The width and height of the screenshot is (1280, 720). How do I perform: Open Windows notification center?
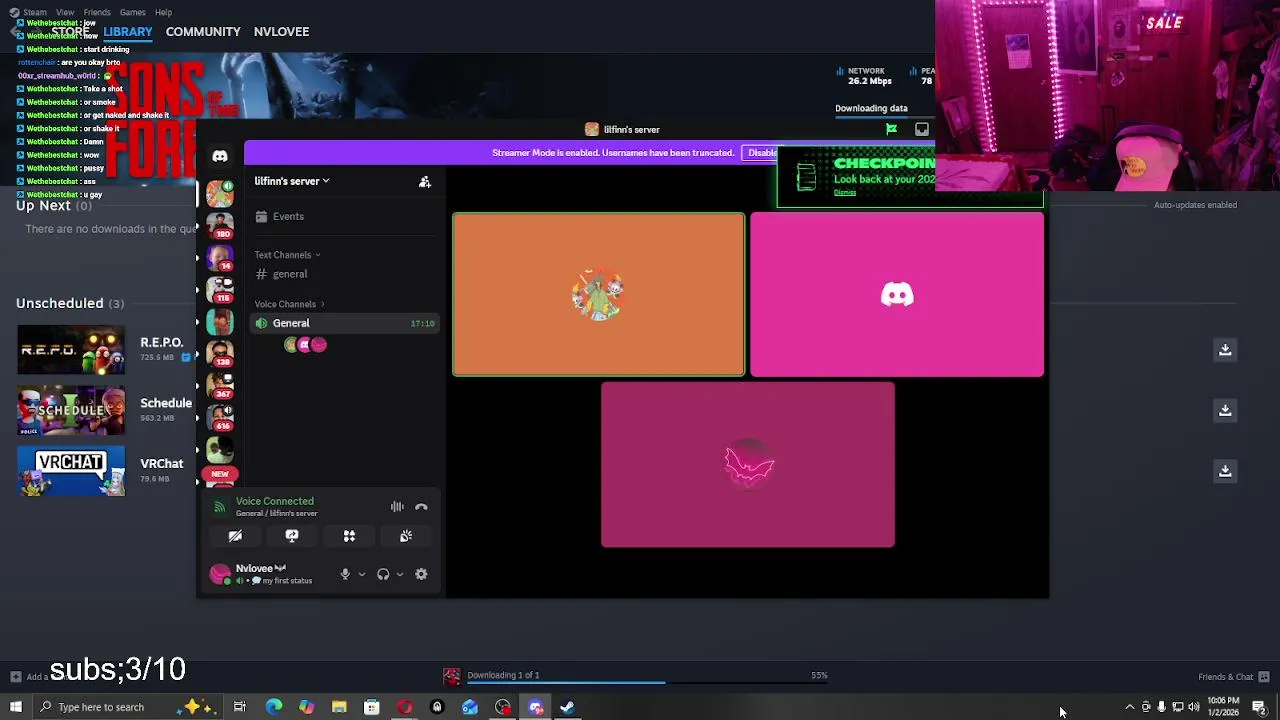coord(1259,707)
